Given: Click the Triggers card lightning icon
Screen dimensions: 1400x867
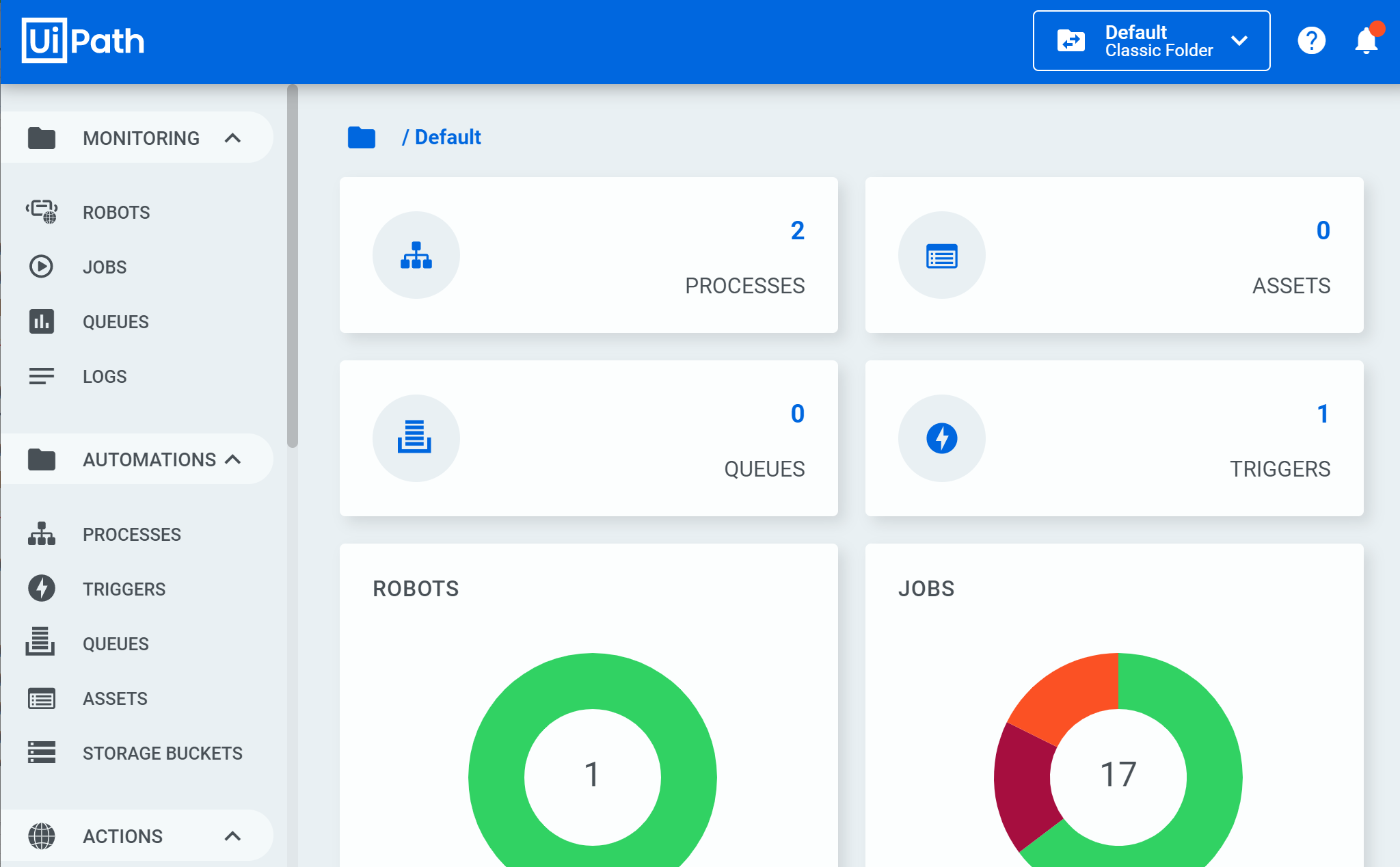Looking at the screenshot, I should click(941, 438).
